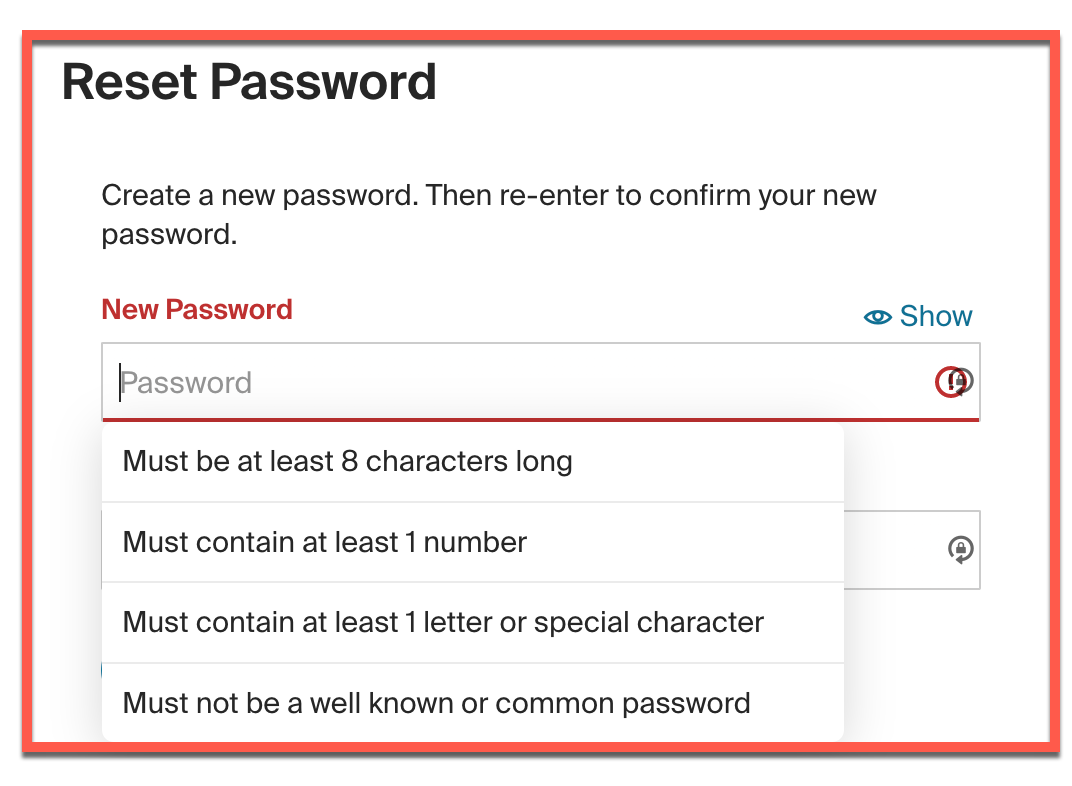
Task: Click the eye icon beside Show
Action: (878, 317)
